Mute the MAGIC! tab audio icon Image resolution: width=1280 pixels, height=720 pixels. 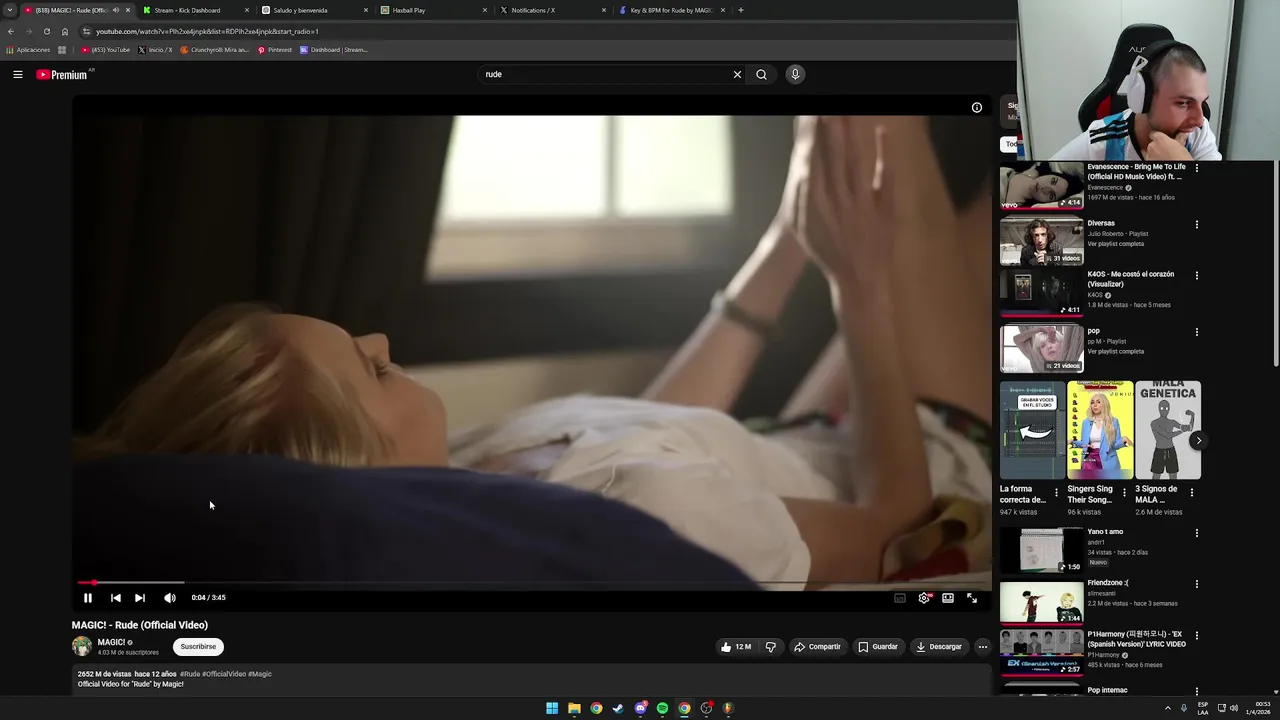tap(115, 10)
